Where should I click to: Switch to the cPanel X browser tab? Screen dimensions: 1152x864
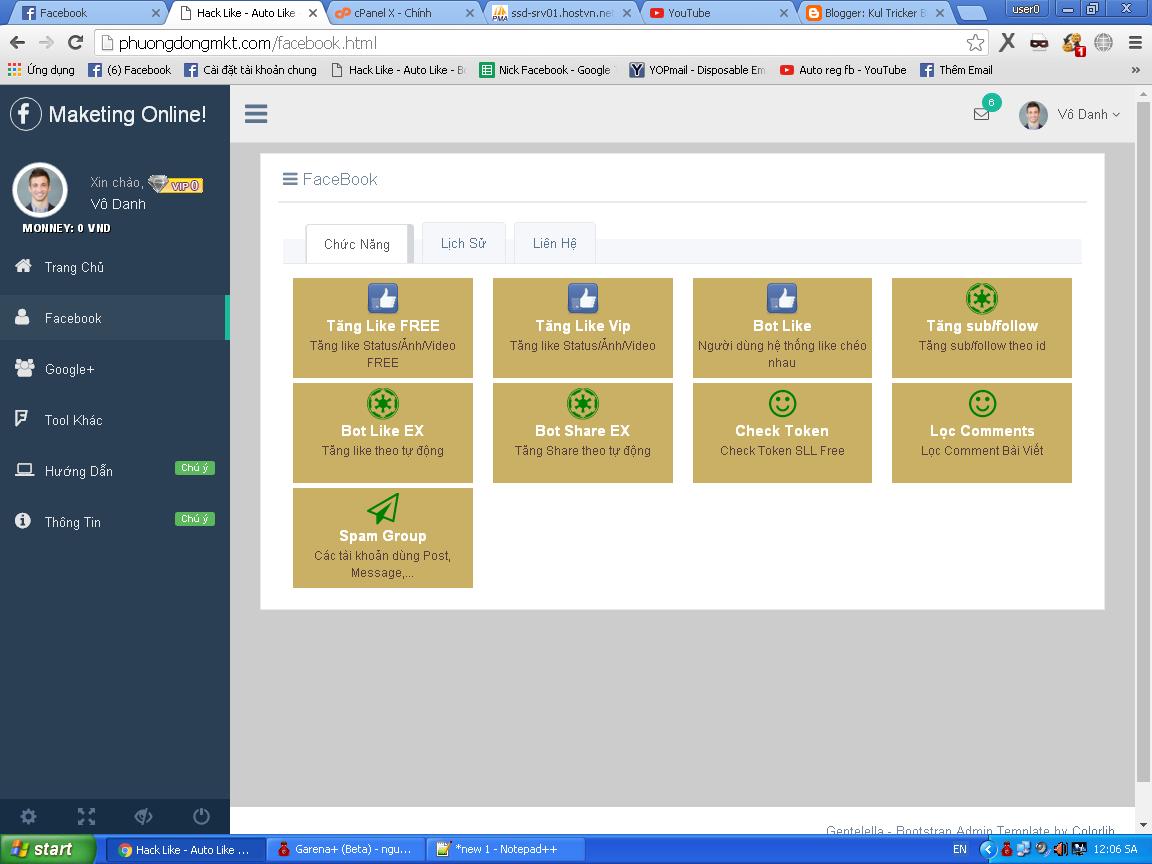pos(403,12)
